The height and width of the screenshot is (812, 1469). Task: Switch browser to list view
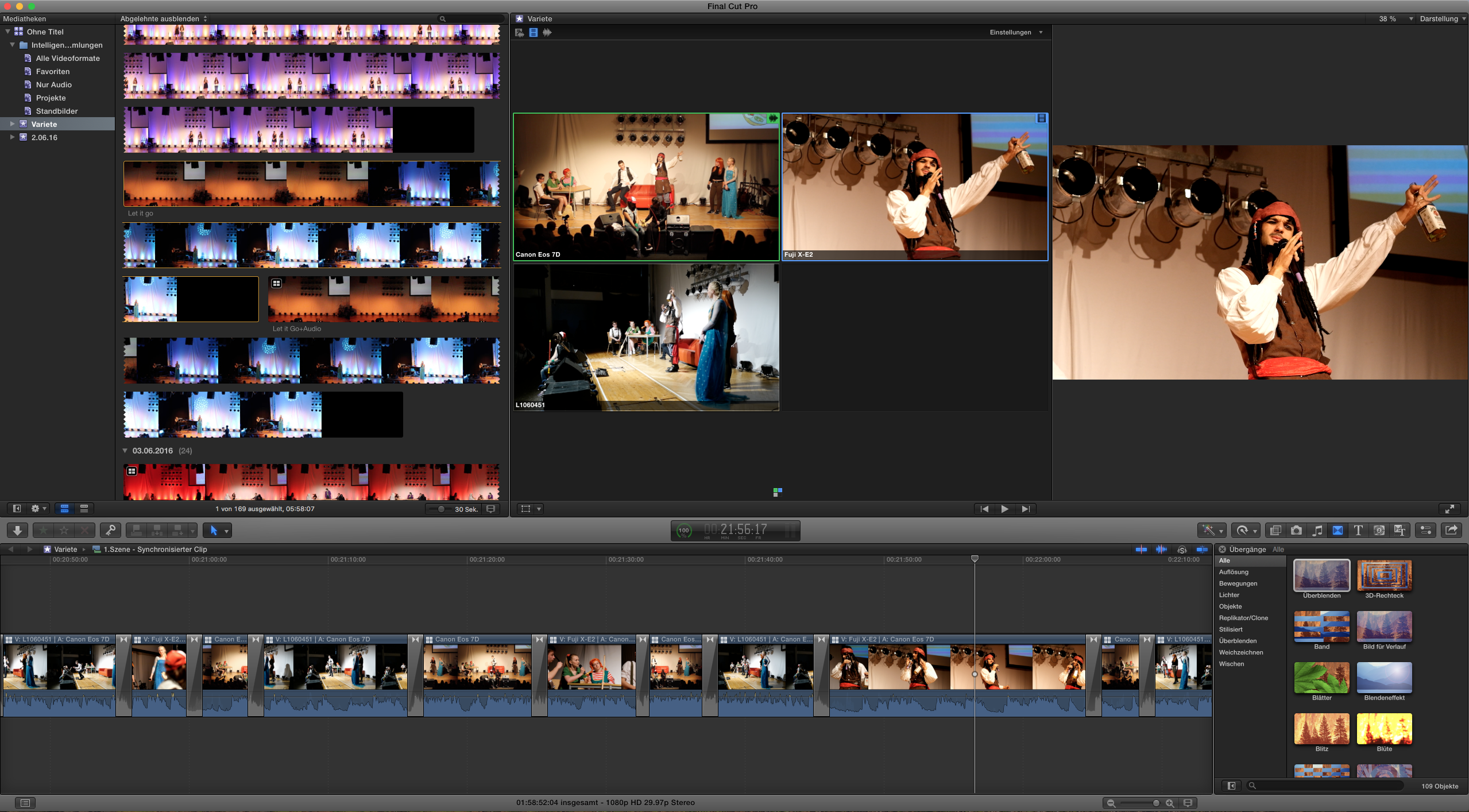point(84,509)
